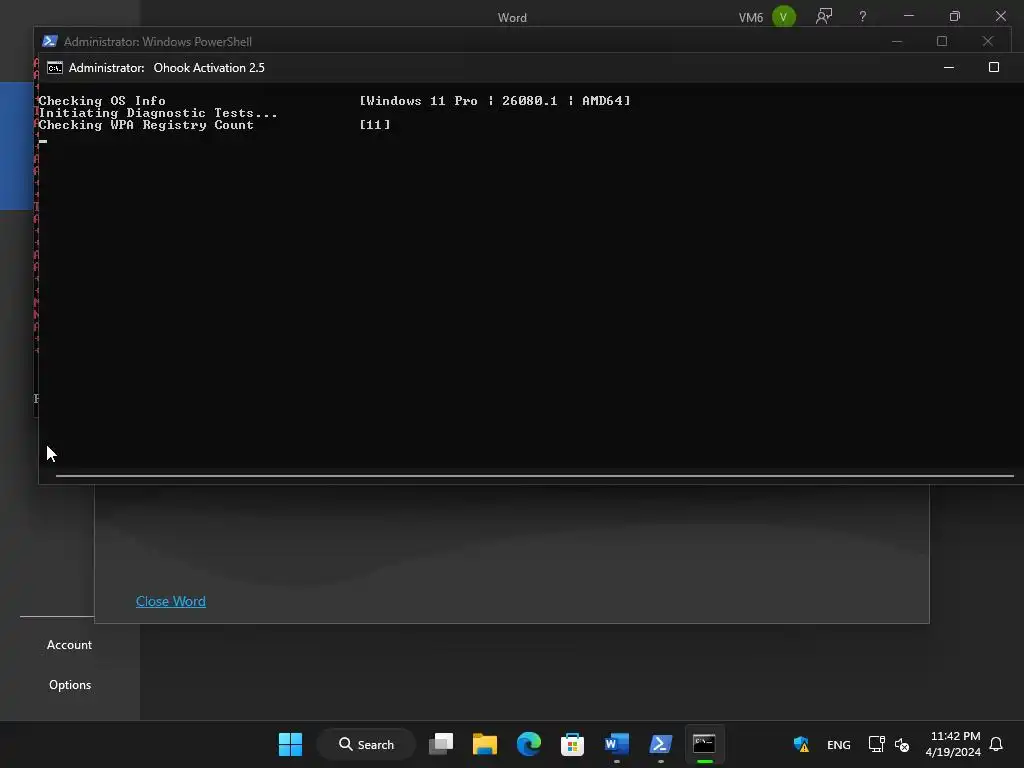
Task: Click the feedback person icon in the Word title bar
Action: 824,16
